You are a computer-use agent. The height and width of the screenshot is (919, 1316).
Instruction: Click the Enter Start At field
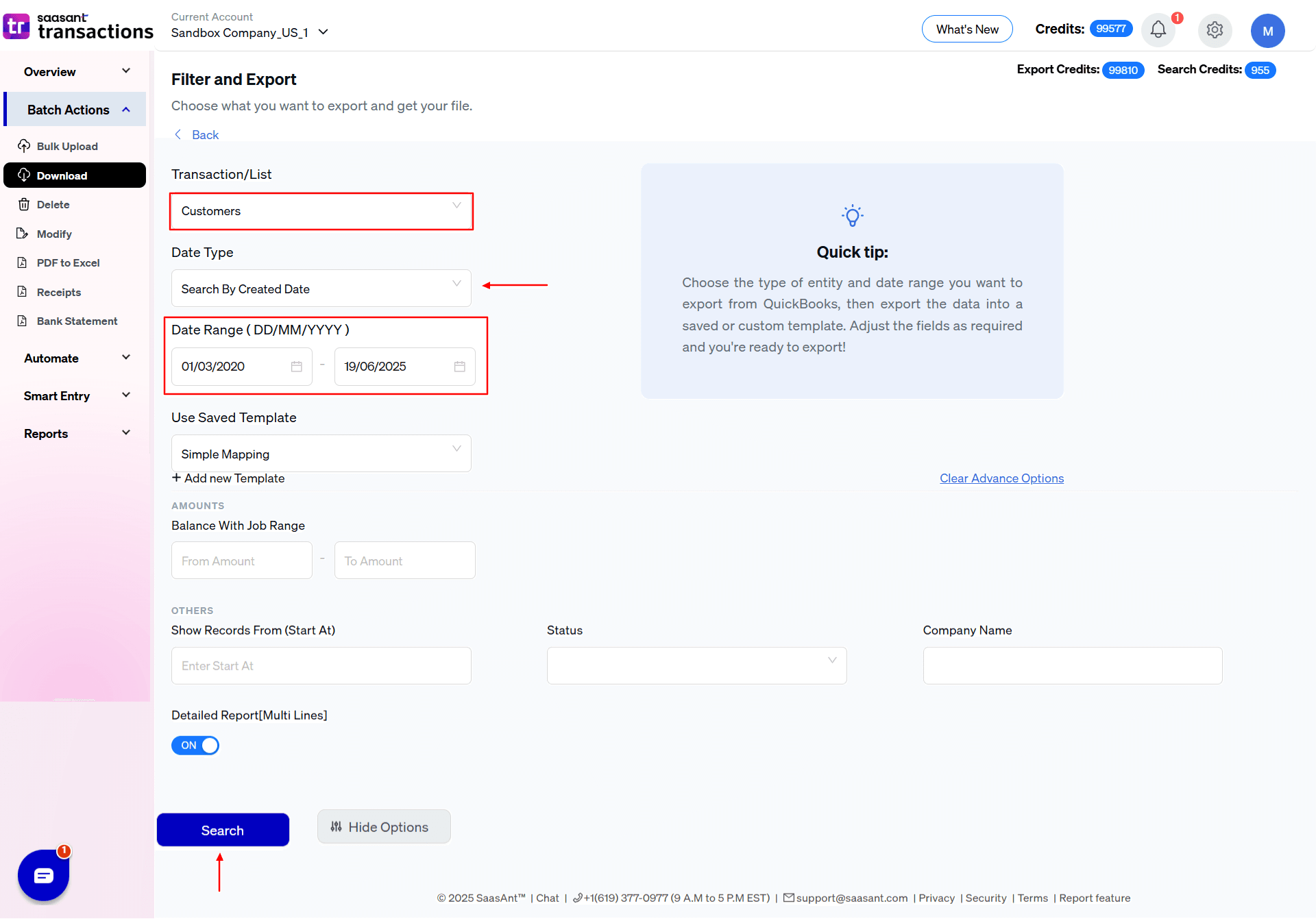pyautogui.click(x=321, y=665)
